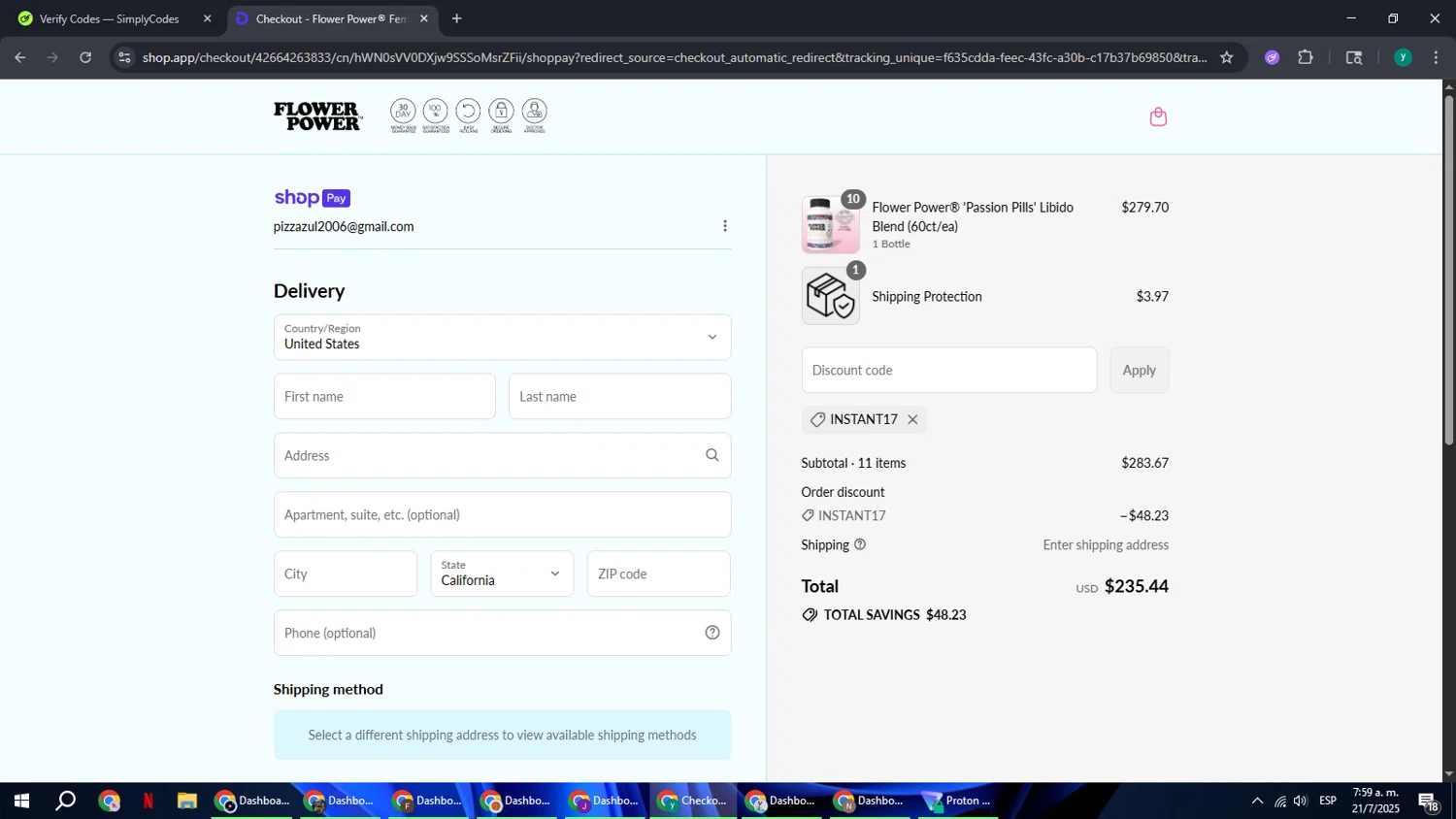Select the Checko... Chrome taskbar window
This screenshot has width=1456, height=819.
coord(693,802)
